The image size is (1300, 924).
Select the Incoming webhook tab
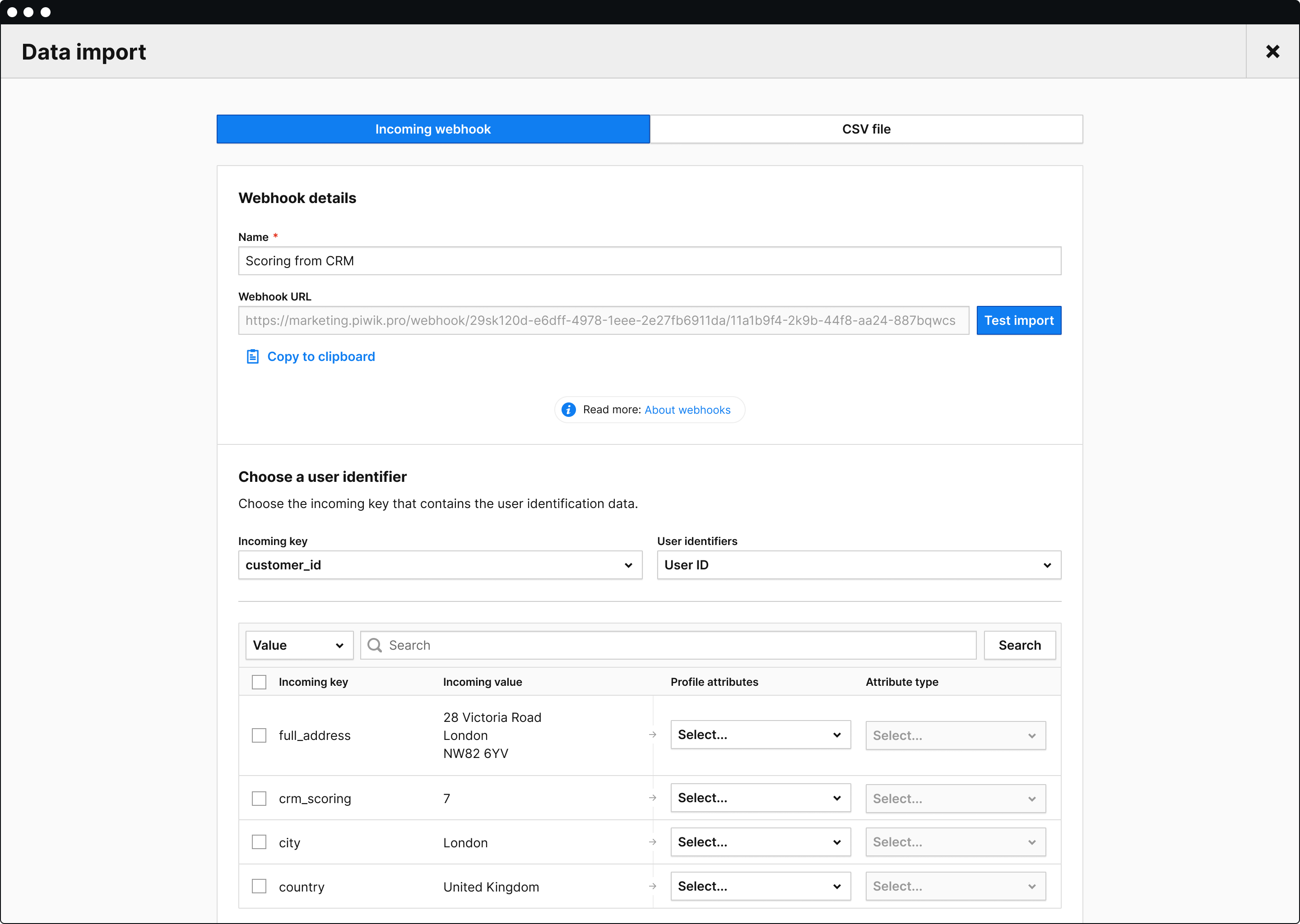click(x=432, y=129)
